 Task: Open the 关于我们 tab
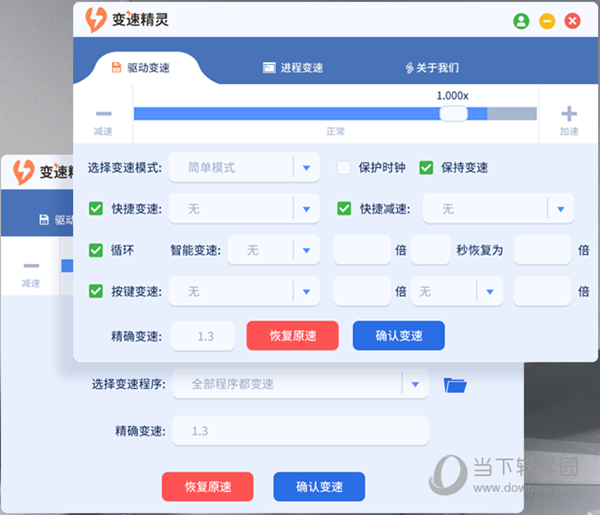[432, 68]
